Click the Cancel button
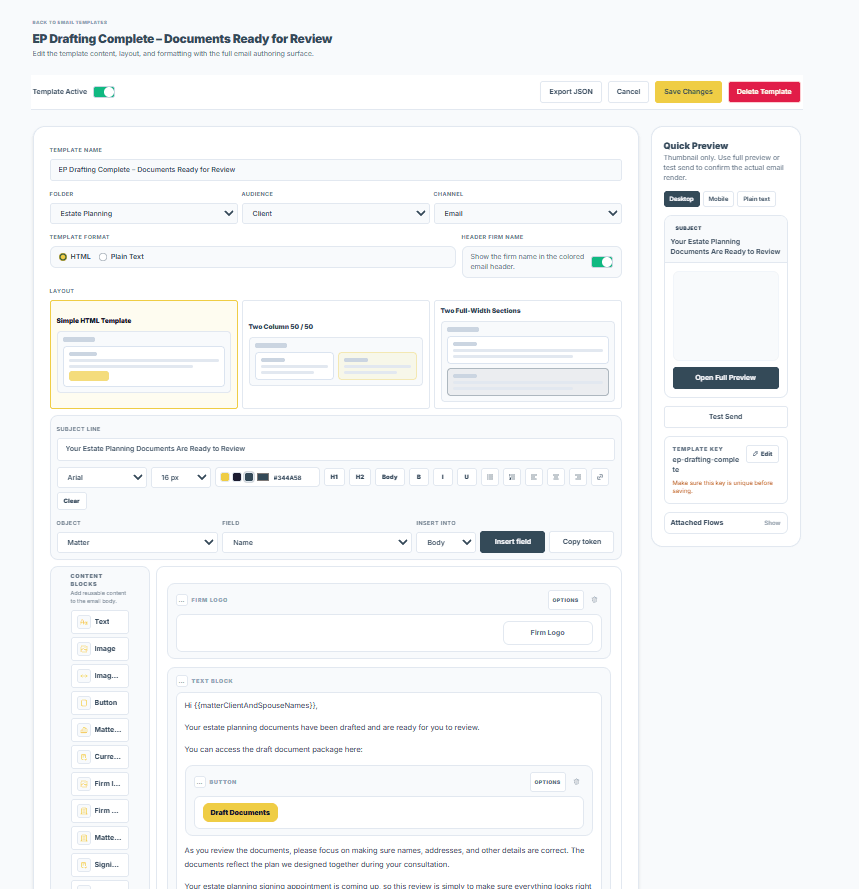The width and height of the screenshot is (859, 889). tap(628, 92)
